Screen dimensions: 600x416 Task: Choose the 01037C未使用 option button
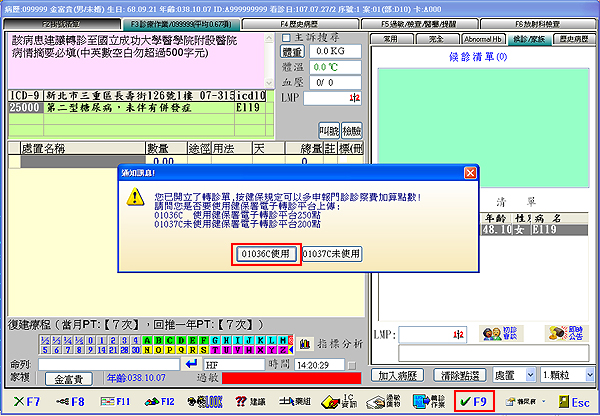[332, 254]
